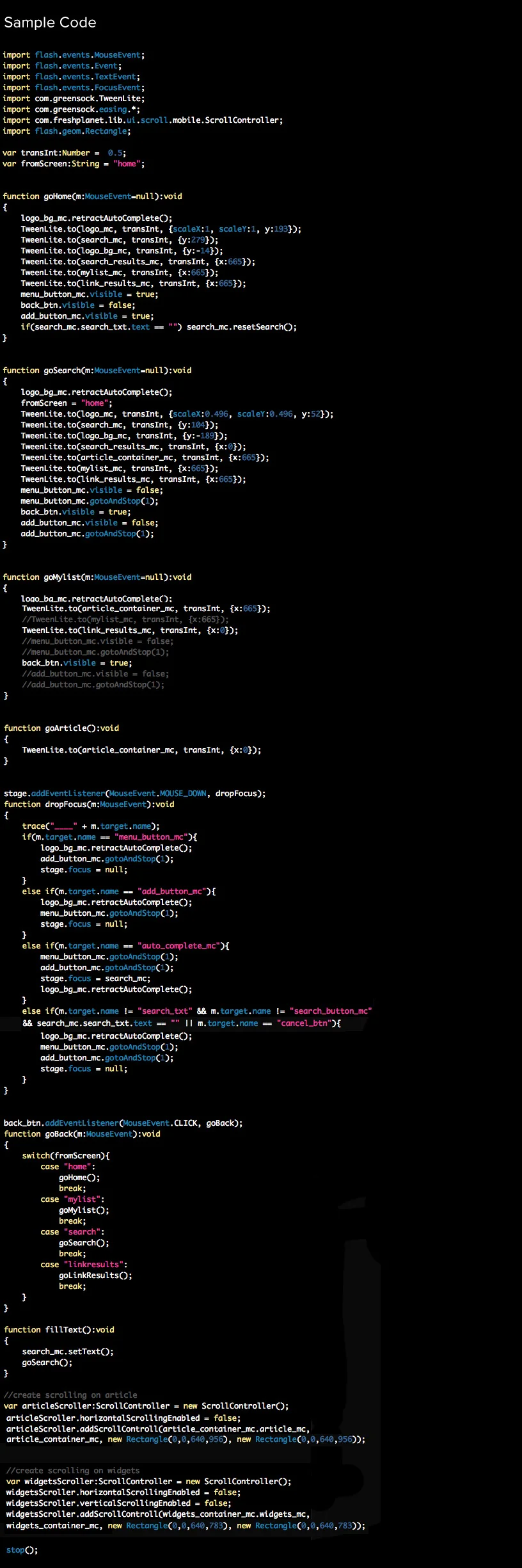Click 'case "linkresults":'
The width and height of the screenshot is (522, 1568).
[84, 1265]
